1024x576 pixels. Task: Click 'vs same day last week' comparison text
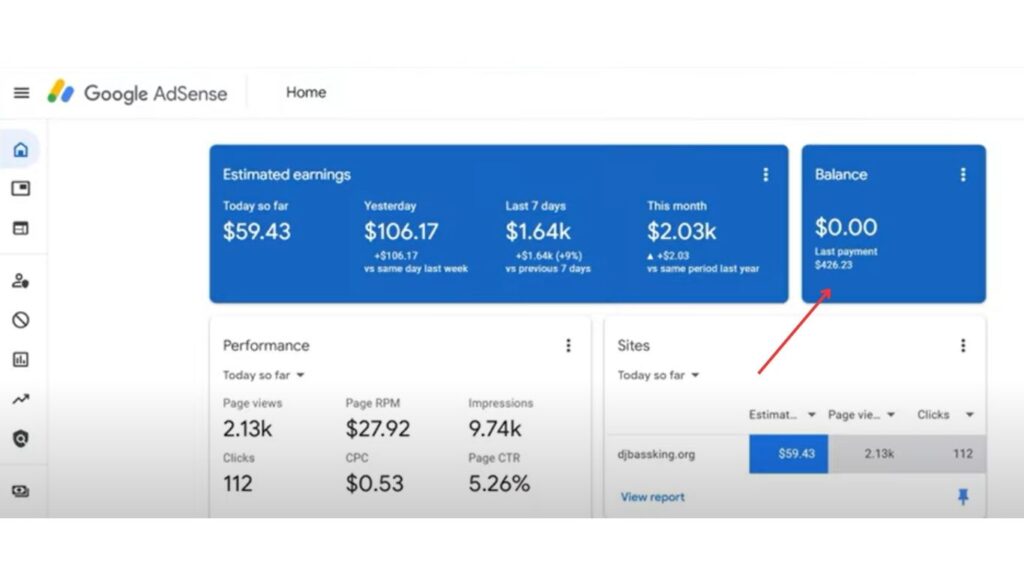click(x=416, y=269)
